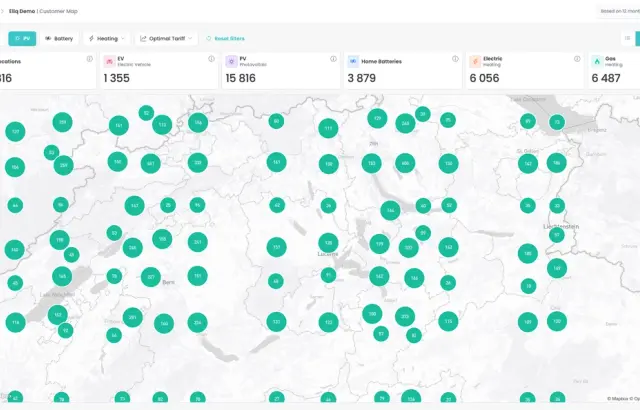
Task: Select the Electric heating count 6 056
Action: point(484,78)
